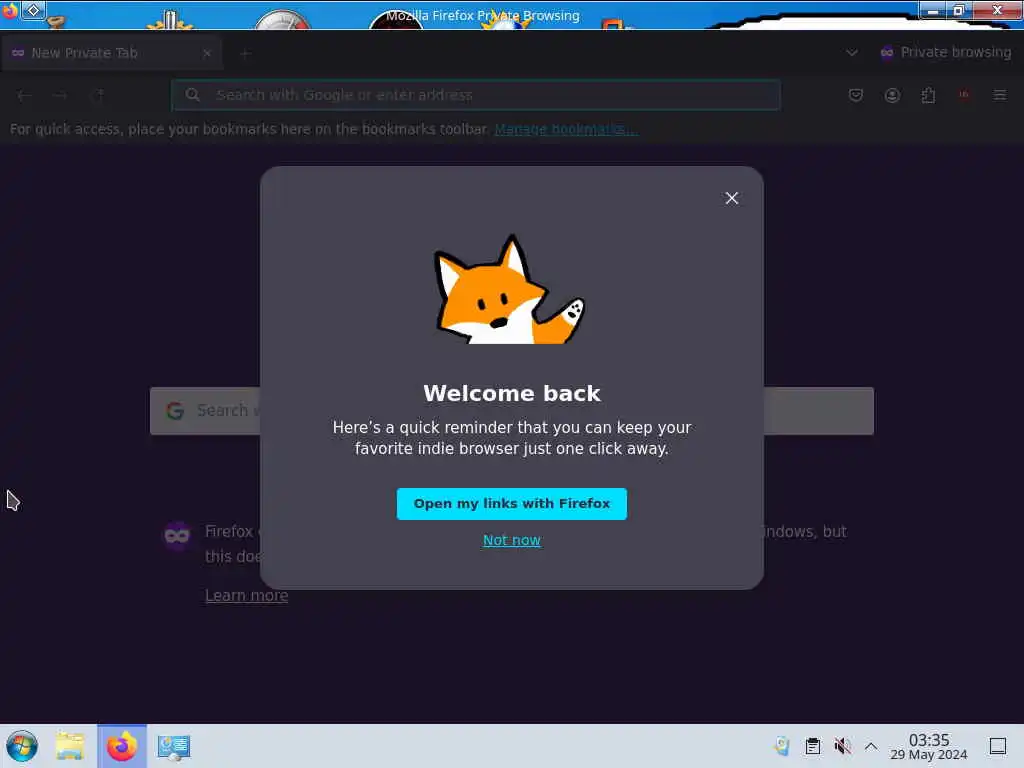1024x768 pixels.
Task: Restore the Firefox window size
Action: 959,10
